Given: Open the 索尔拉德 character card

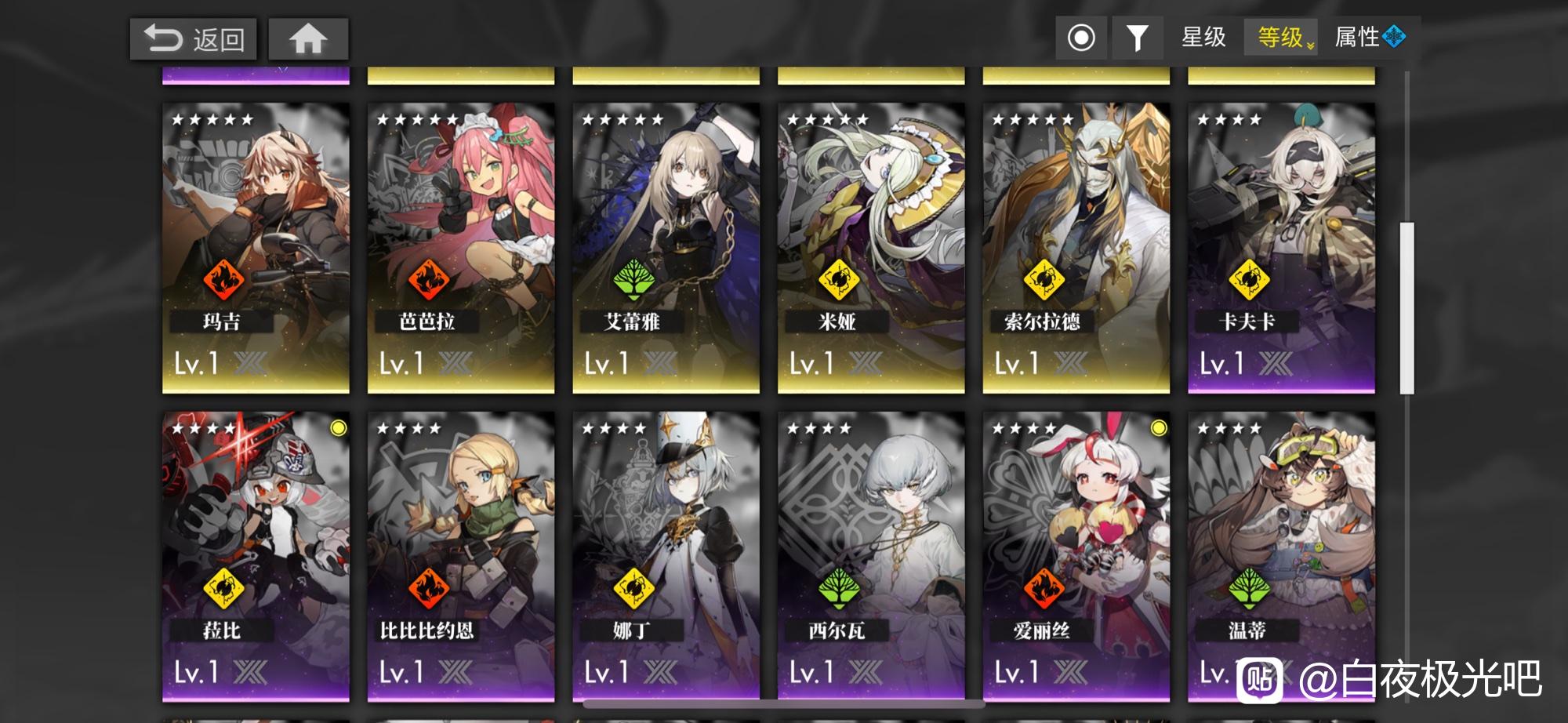Looking at the screenshot, I should pyautogui.click(x=1076, y=248).
